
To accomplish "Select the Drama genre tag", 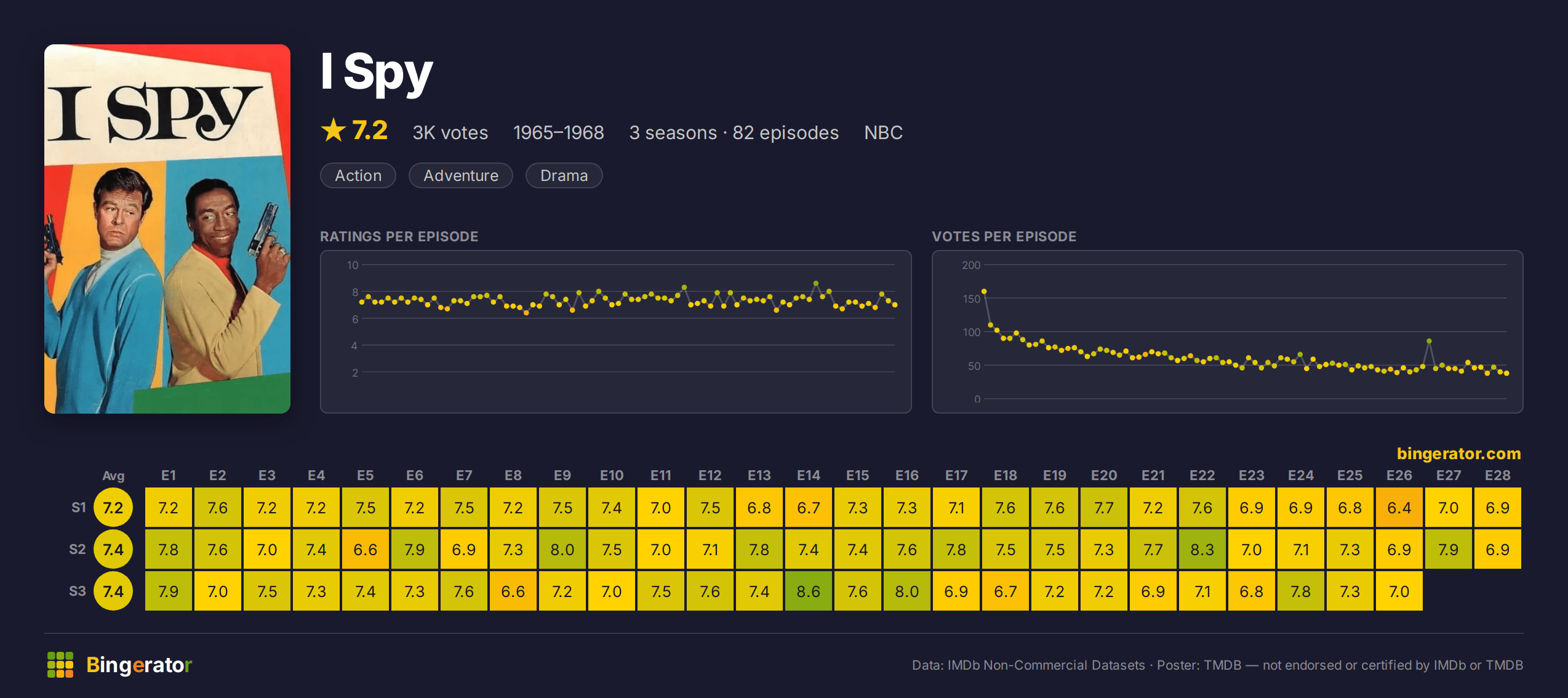I will click(564, 175).
